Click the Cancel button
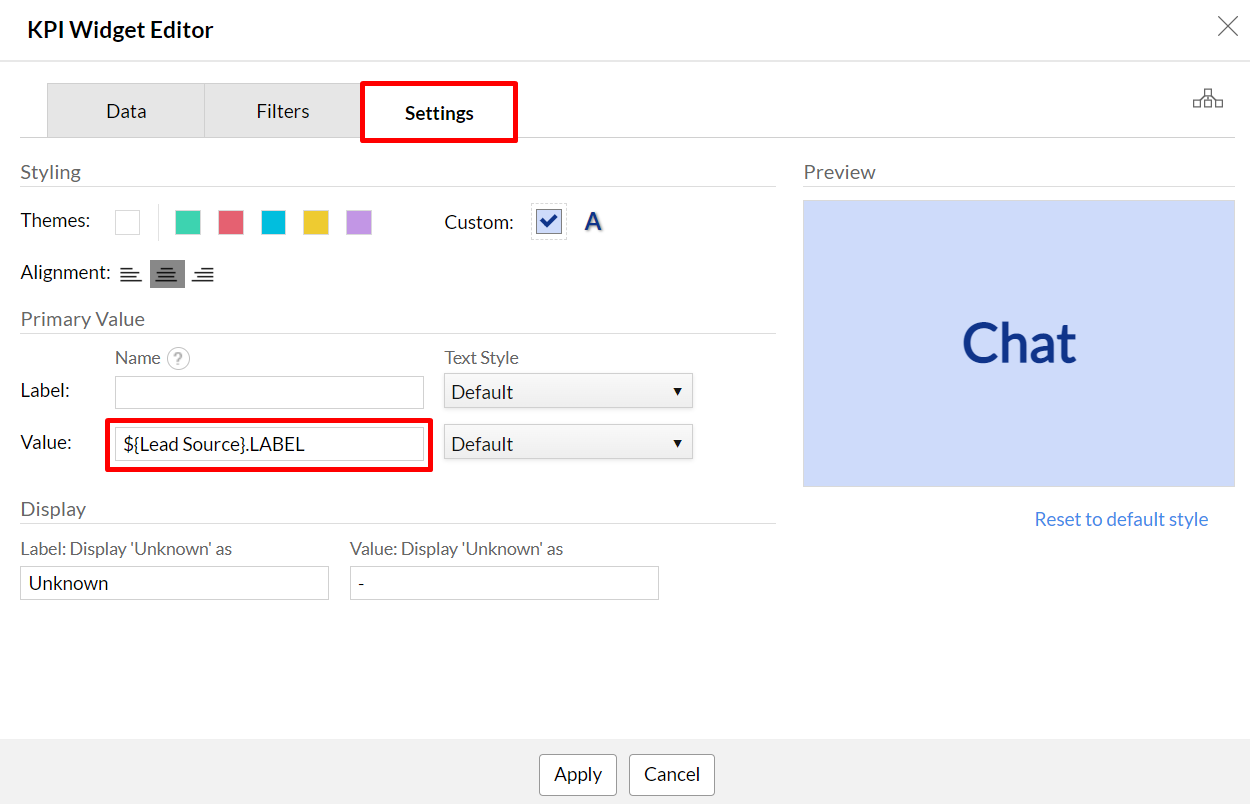 [x=671, y=774]
